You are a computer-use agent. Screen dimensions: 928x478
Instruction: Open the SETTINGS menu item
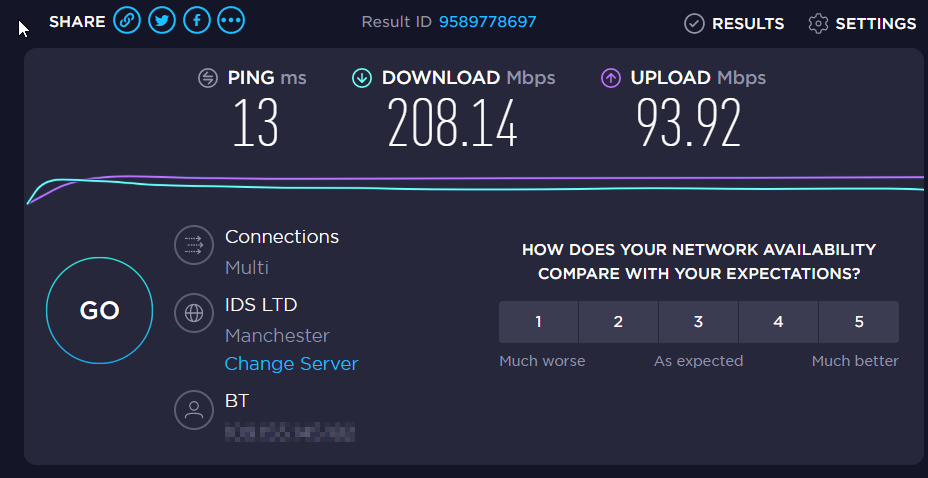coord(875,23)
